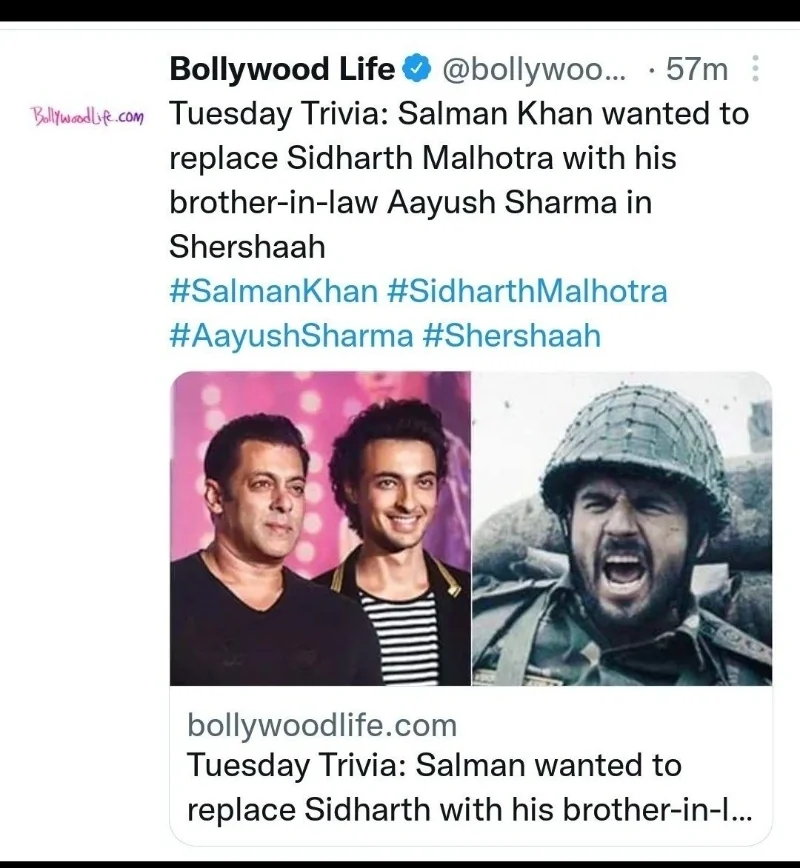Click the plain "Shershaah" word in tweet text

248,246
